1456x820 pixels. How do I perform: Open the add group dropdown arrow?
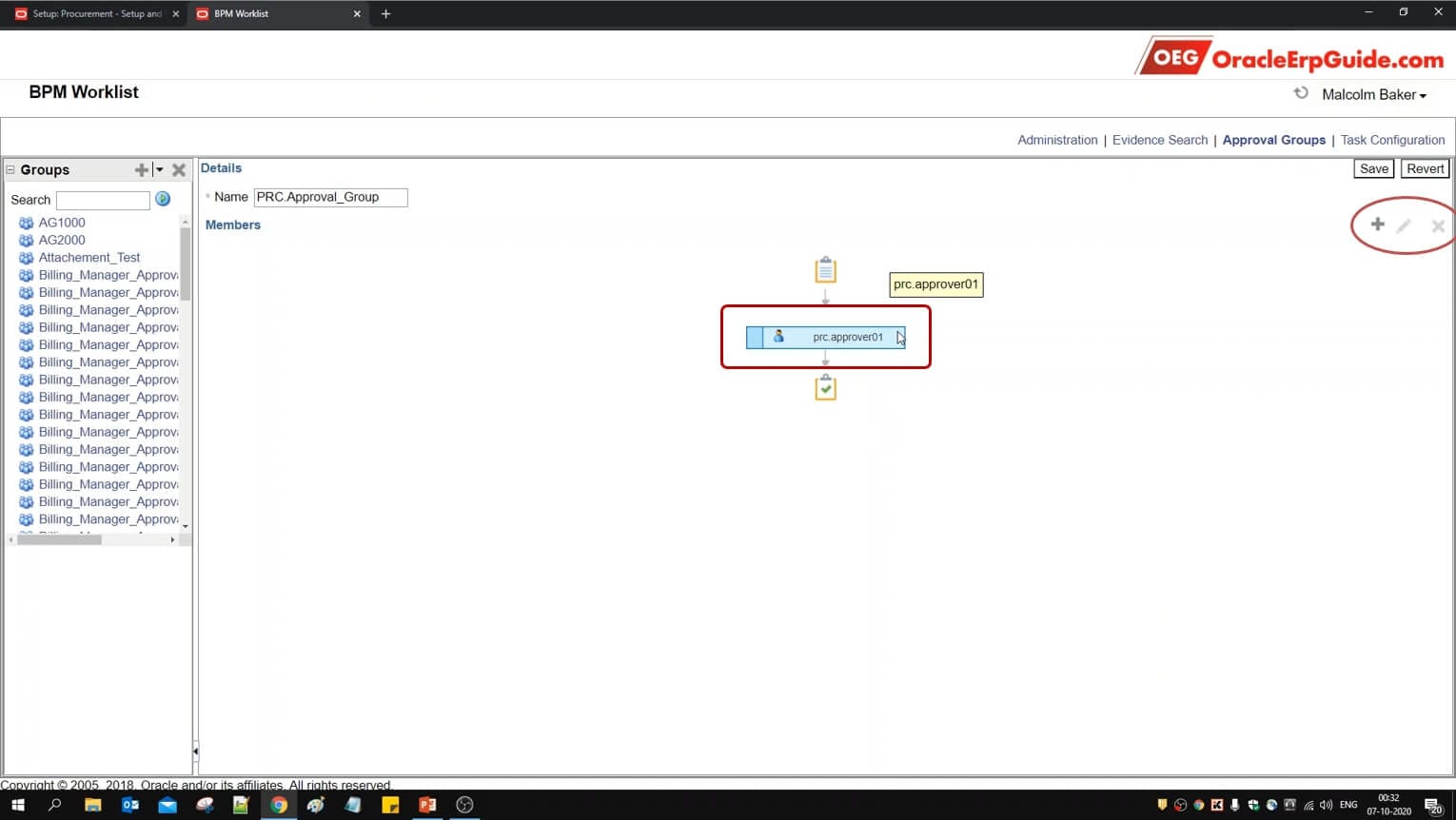(x=159, y=169)
